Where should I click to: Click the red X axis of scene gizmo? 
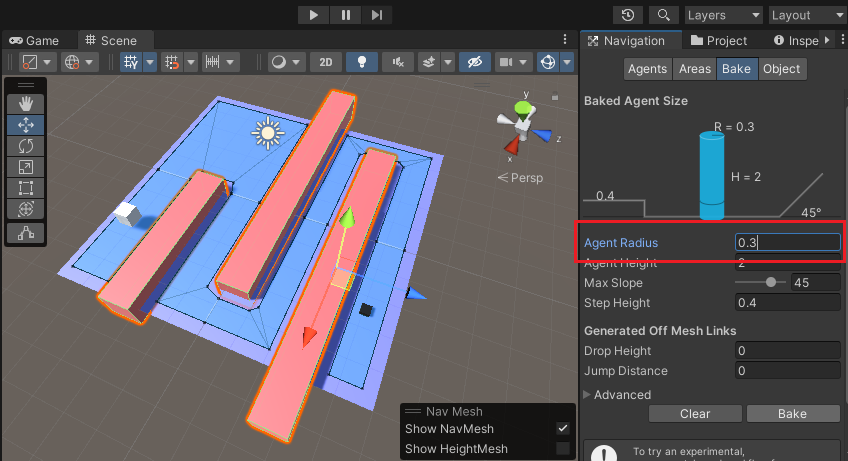click(x=512, y=146)
